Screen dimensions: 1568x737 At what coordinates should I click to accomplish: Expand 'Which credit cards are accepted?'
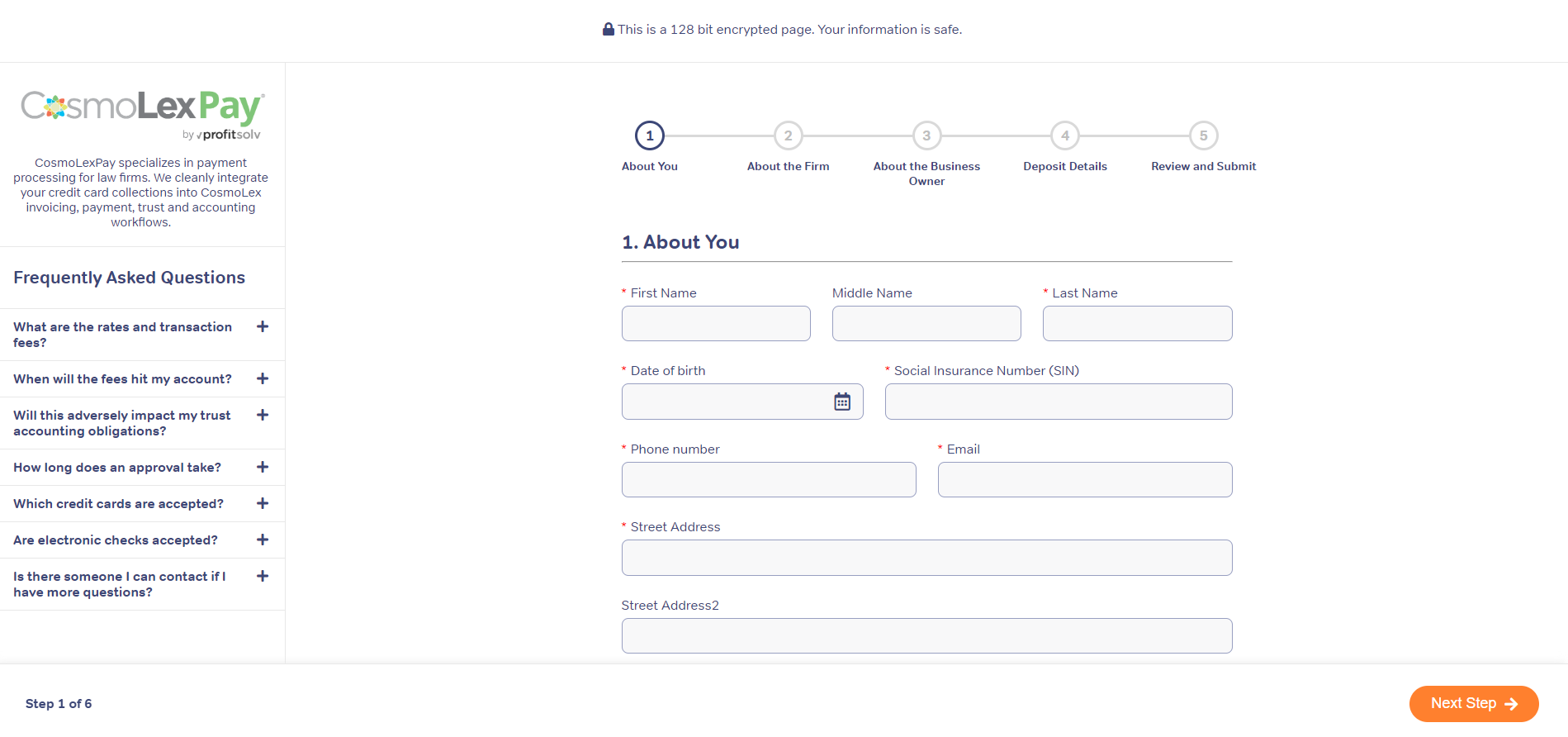pyautogui.click(x=263, y=503)
